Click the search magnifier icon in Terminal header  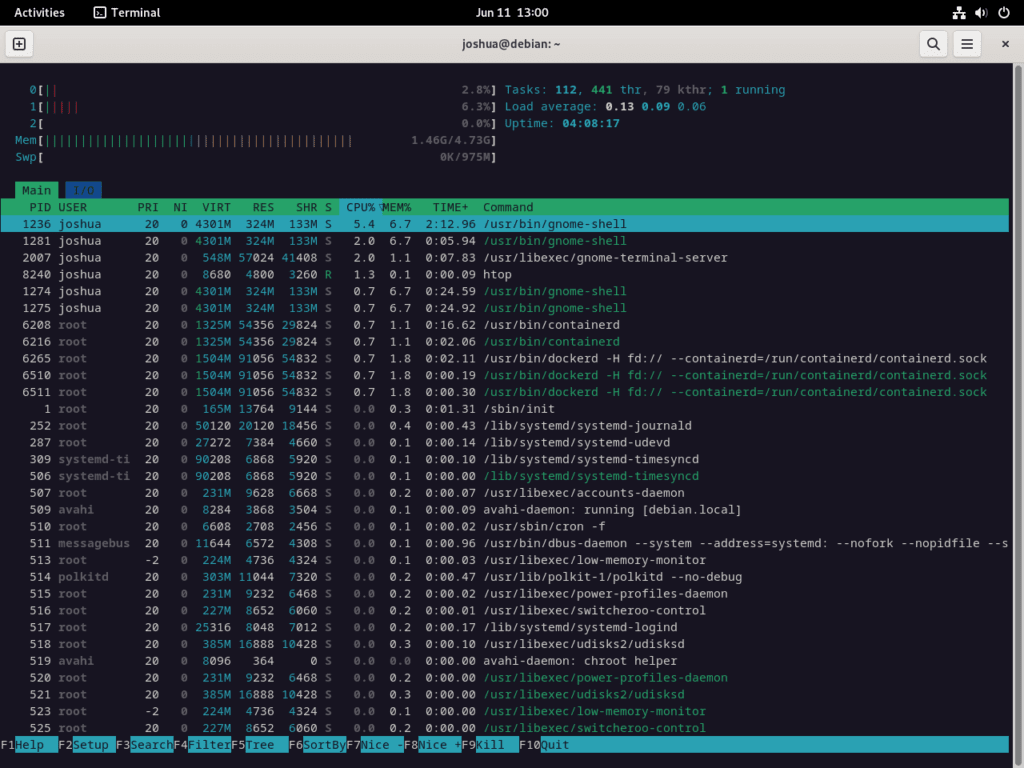pyautogui.click(x=933, y=44)
